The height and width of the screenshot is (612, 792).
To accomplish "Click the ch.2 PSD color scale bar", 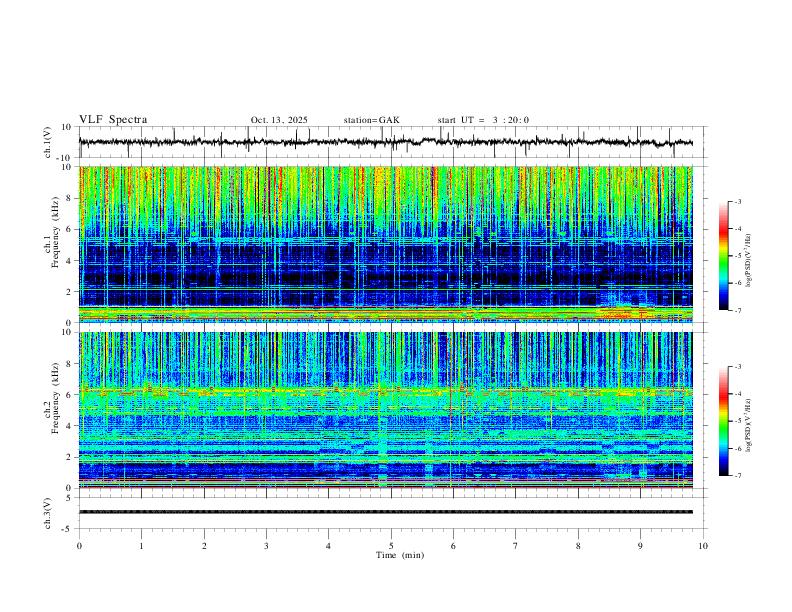I will [723, 421].
